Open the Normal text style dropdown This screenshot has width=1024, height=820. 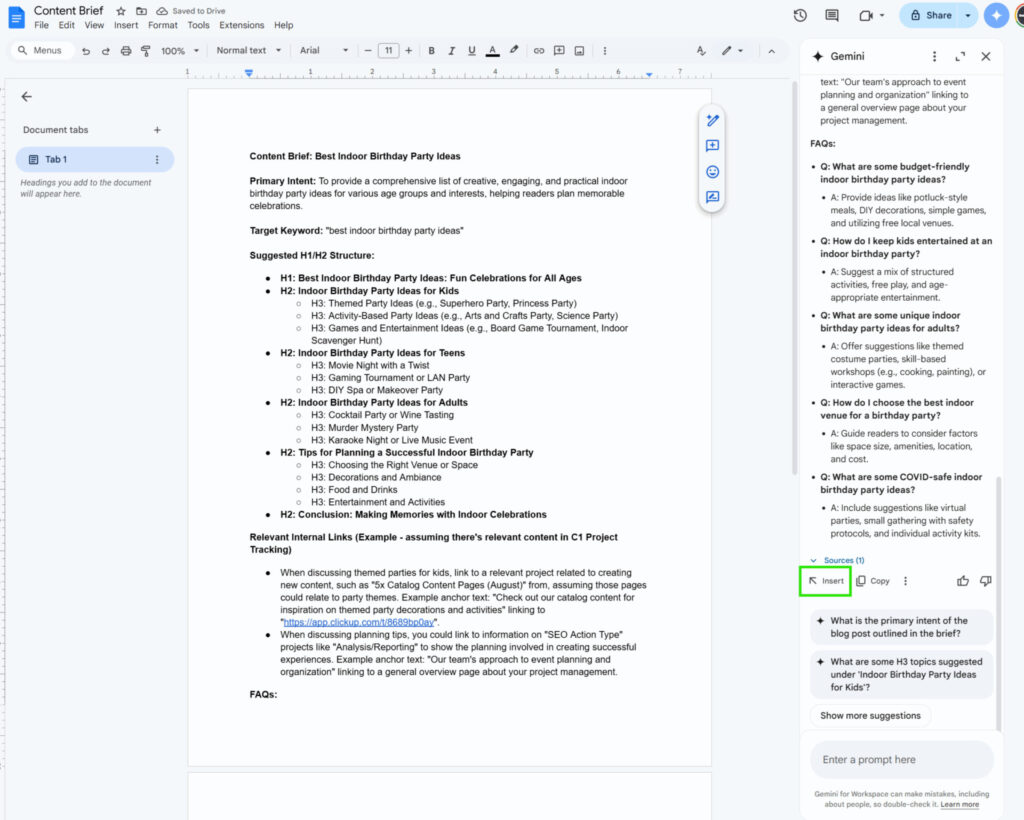click(247, 51)
